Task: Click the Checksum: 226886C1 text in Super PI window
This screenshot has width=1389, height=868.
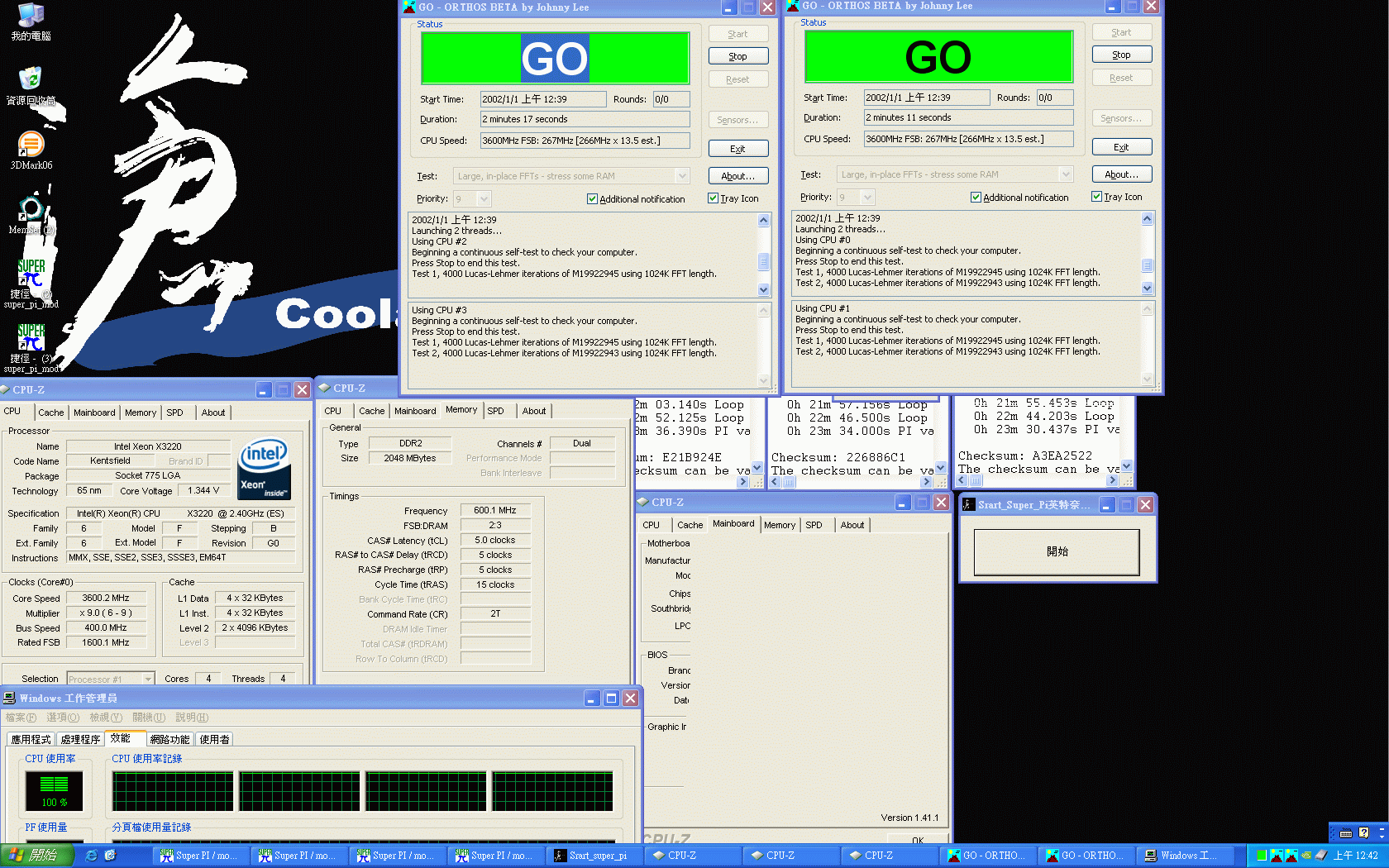Action: (838, 457)
